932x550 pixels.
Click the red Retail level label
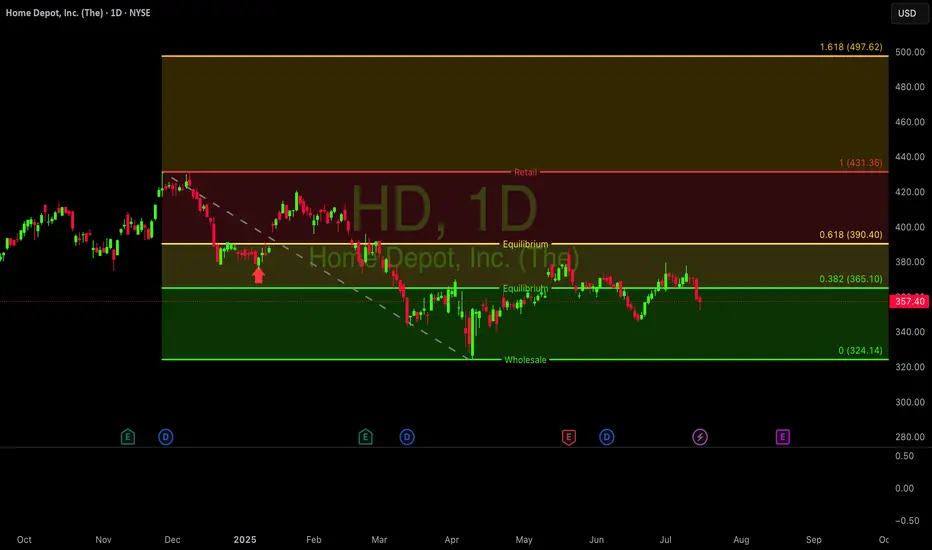[525, 172]
